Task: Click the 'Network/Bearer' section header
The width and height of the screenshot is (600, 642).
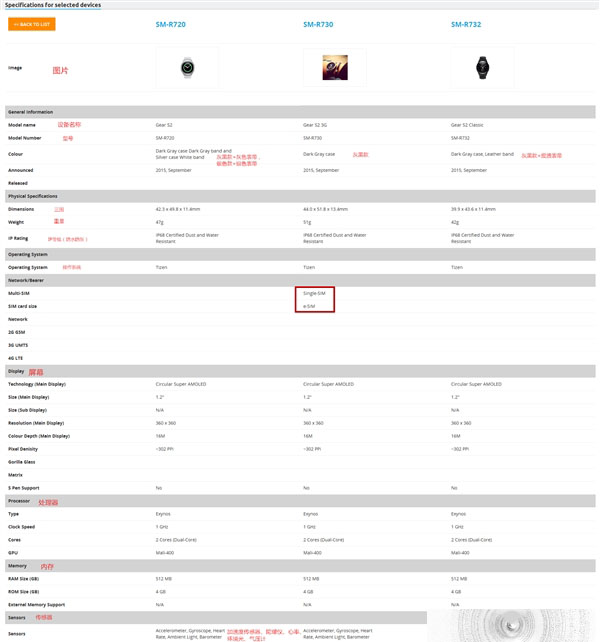Action: [x=300, y=280]
